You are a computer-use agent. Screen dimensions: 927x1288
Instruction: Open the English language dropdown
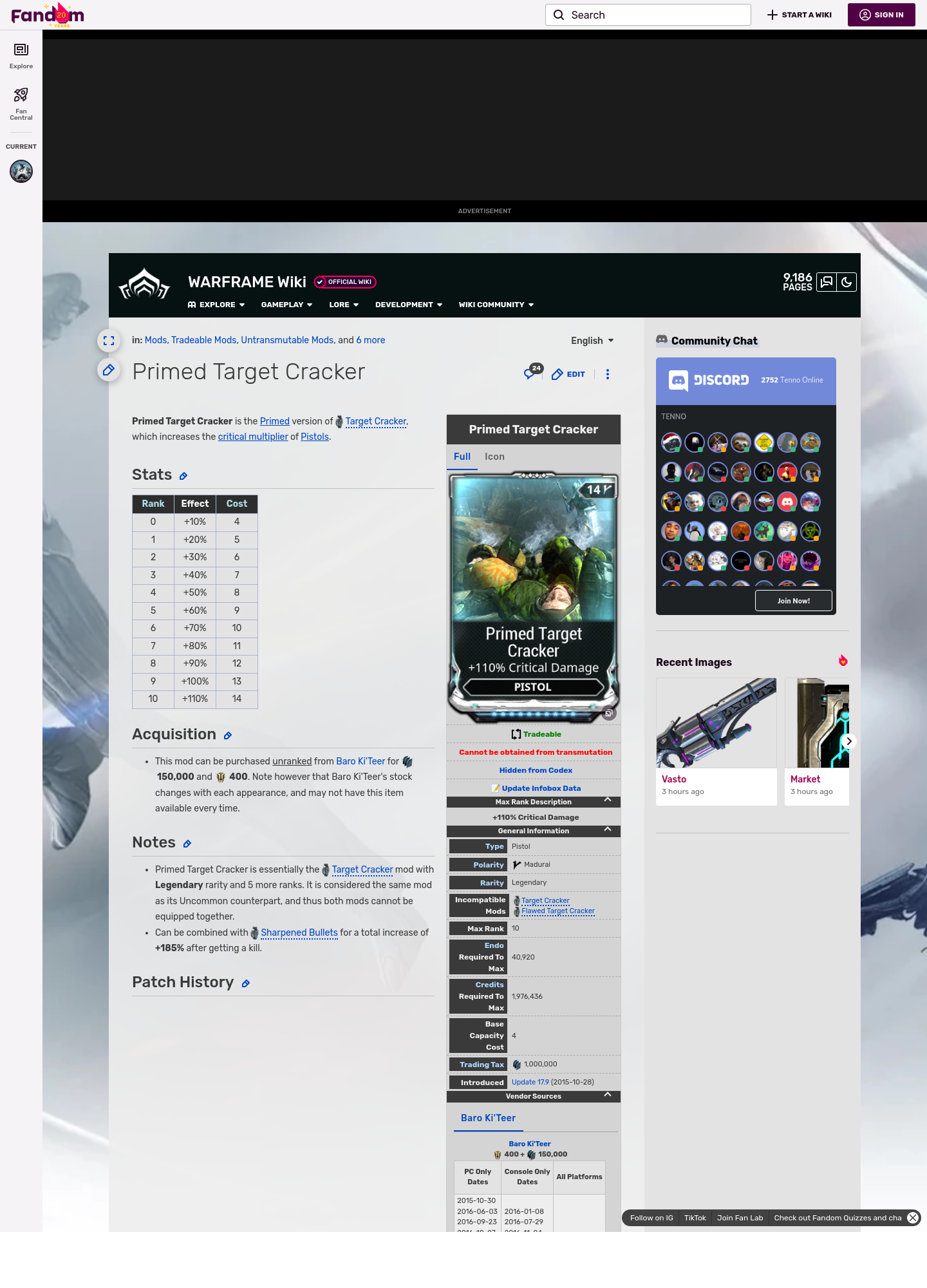pos(592,341)
